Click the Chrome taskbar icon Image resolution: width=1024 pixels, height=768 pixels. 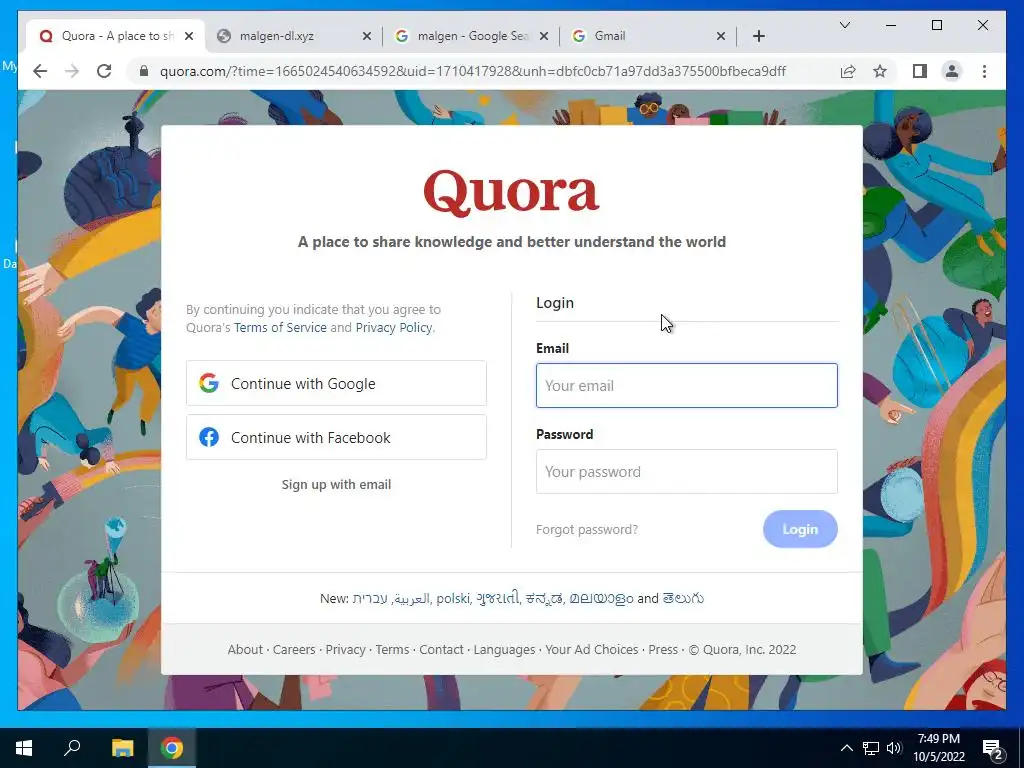[172, 748]
